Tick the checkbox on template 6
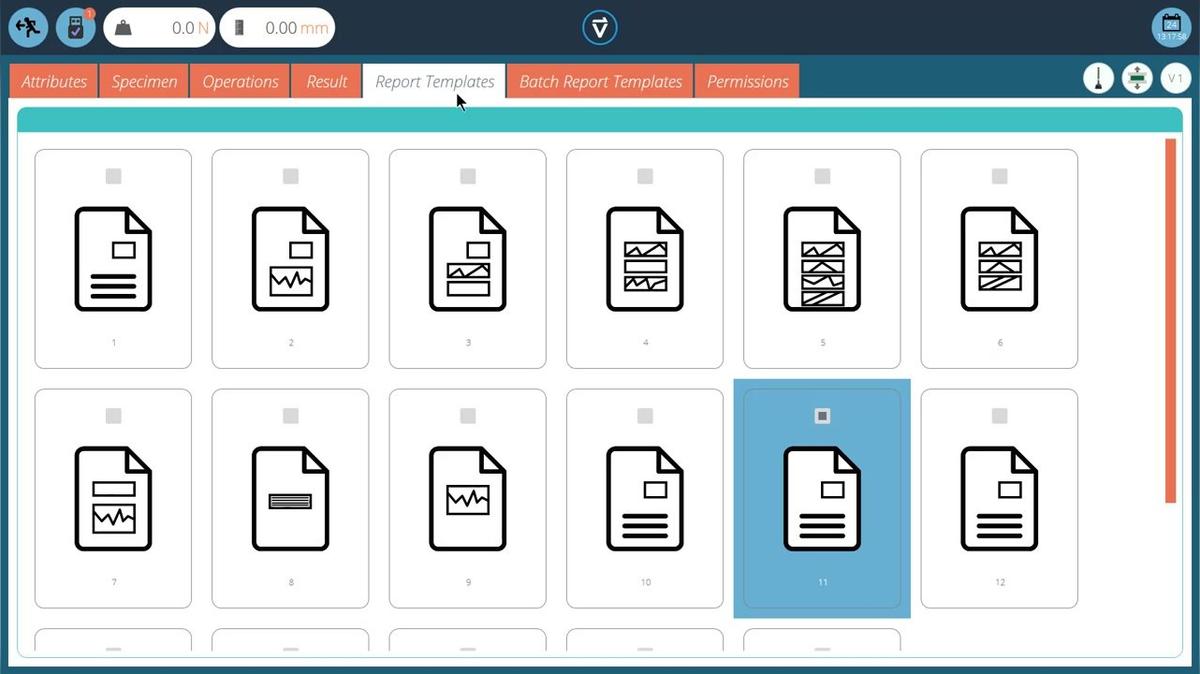Image resolution: width=1200 pixels, height=674 pixels. [1000, 176]
